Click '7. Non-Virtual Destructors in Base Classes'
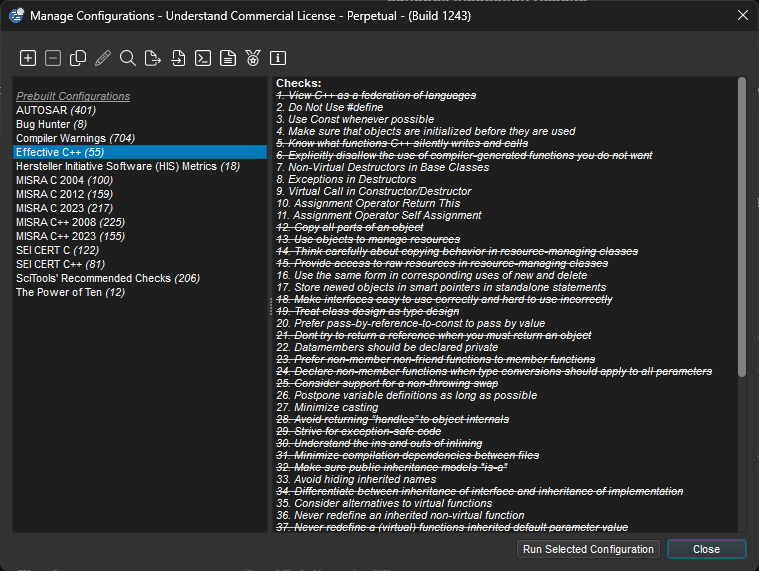The width and height of the screenshot is (759, 571). pyautogui.click(x=382, y=167)
